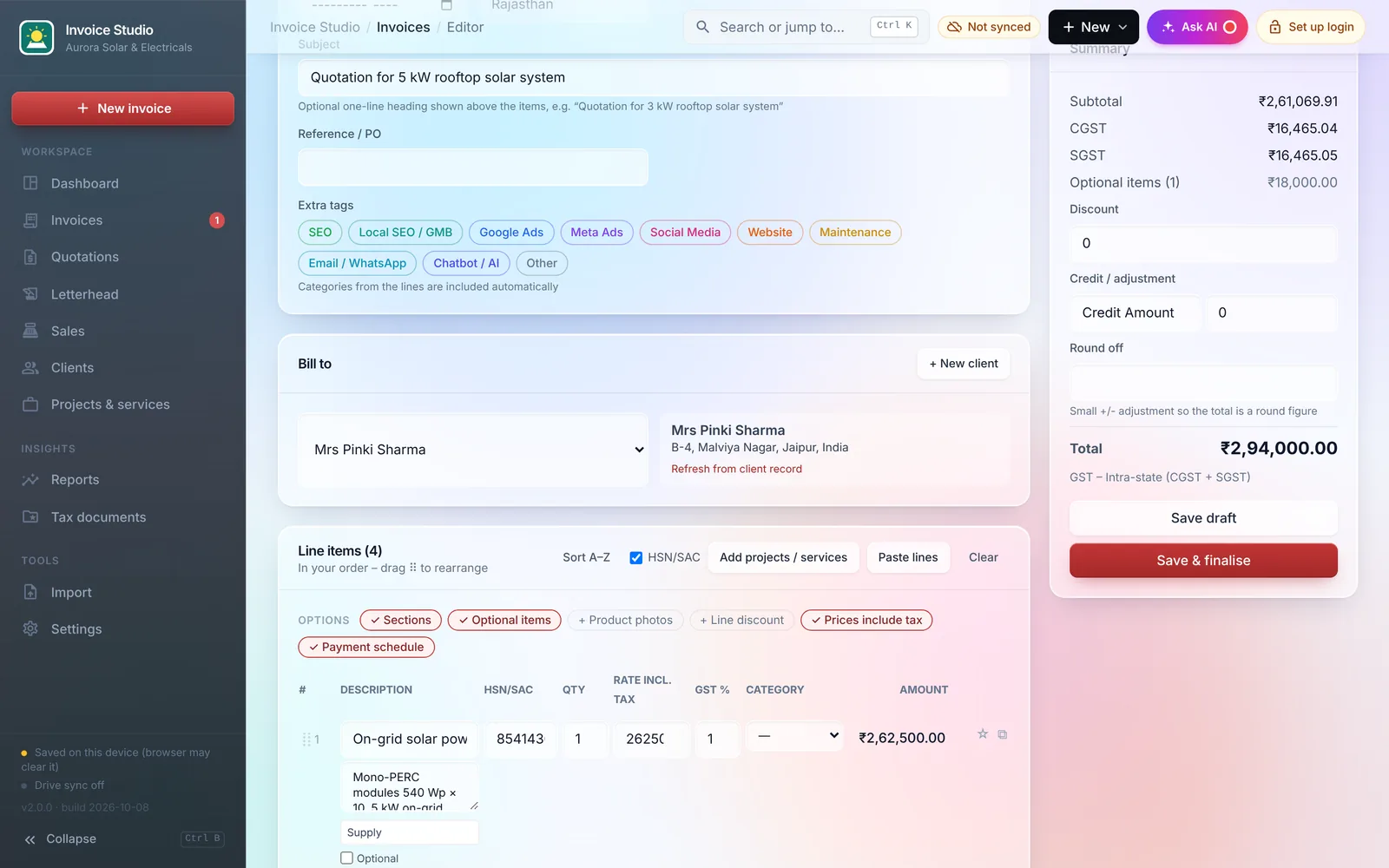
Task: Collapse the sidebar with the chevron icon
Action: 30,839
